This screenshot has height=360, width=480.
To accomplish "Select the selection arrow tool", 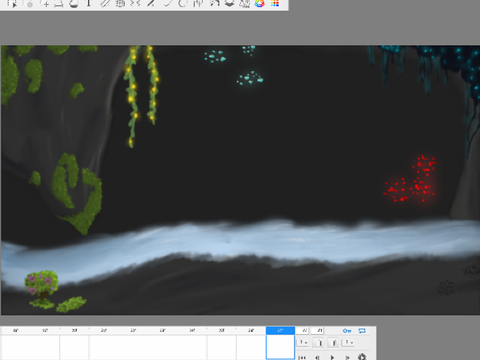I will [12, 3].
